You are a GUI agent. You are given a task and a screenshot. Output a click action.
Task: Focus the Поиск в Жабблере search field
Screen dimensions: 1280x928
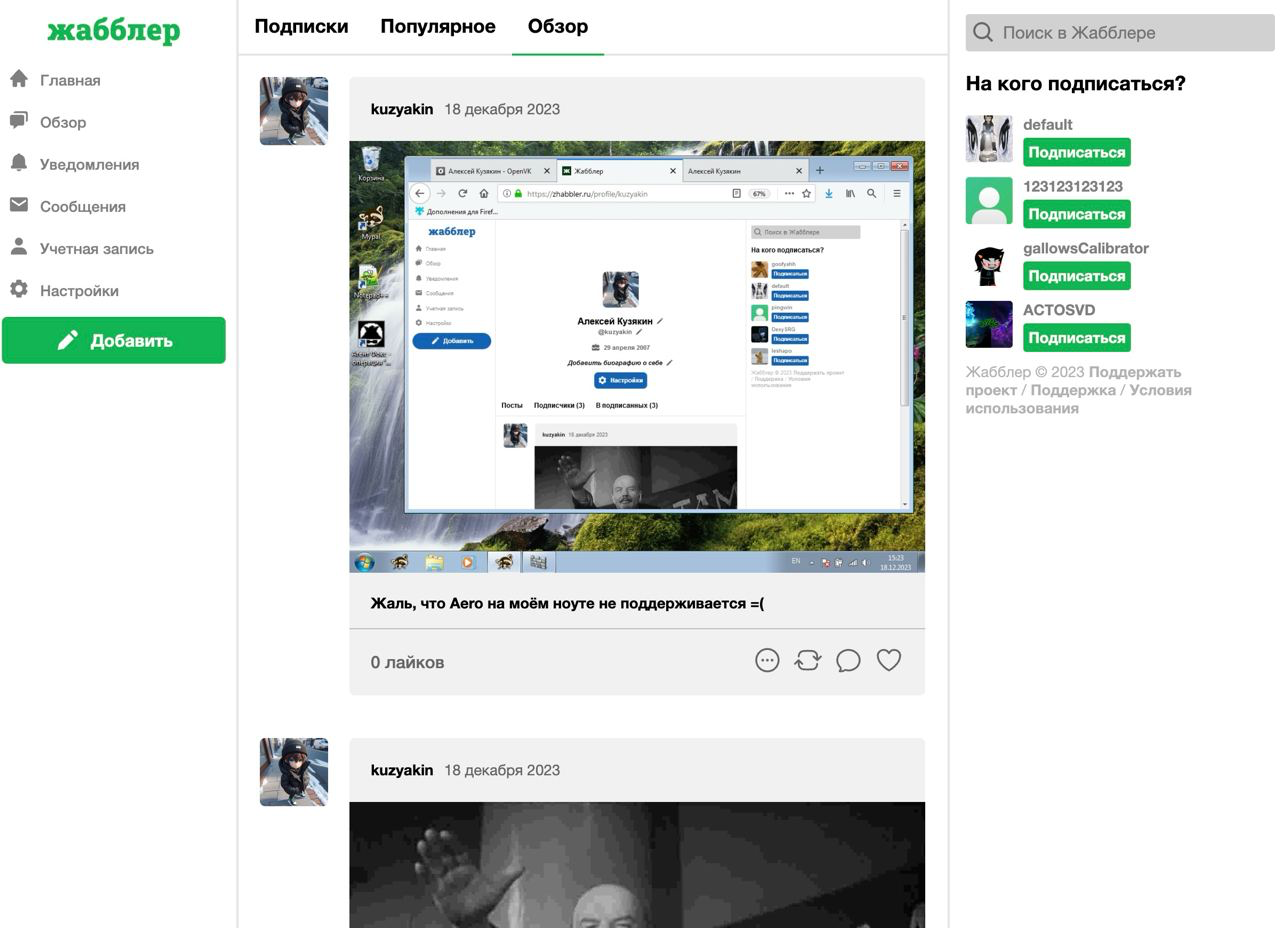coord(1120,32)
